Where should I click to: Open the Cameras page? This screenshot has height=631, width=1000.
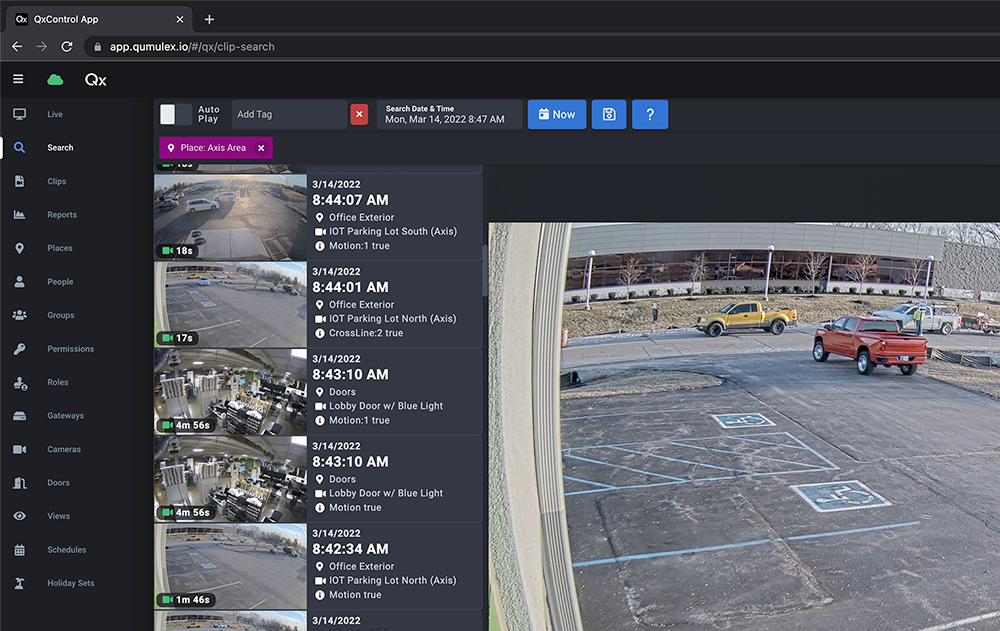coord(64,449)
